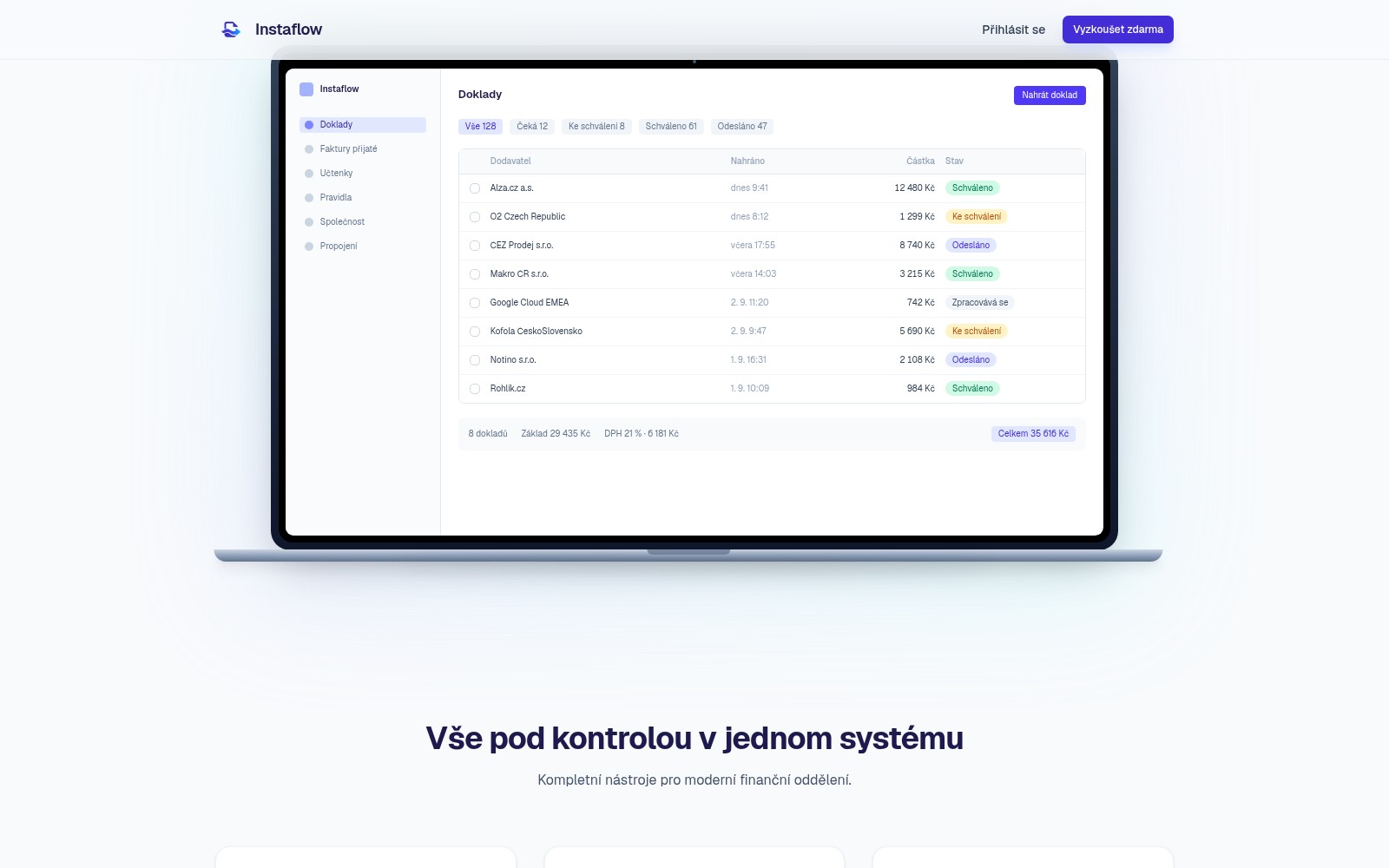Select the O2 Czech Republic row checkbox
Screen dimensions: 1389x868
pos(475,217)
